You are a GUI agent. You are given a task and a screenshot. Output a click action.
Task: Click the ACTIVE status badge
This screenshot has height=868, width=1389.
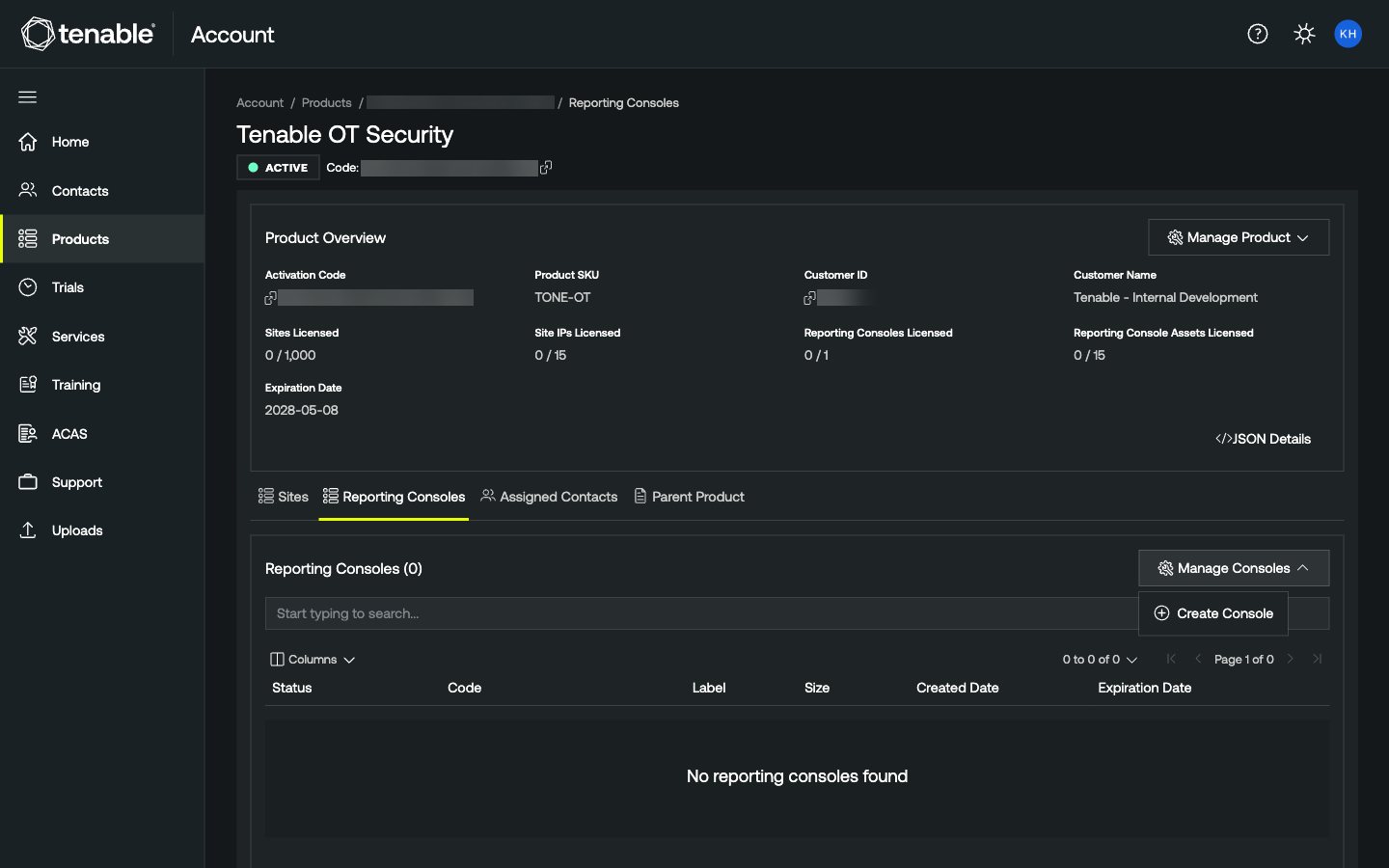(278, 168)
